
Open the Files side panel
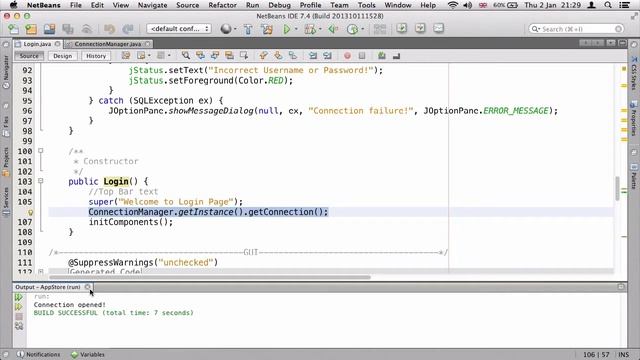6,127
